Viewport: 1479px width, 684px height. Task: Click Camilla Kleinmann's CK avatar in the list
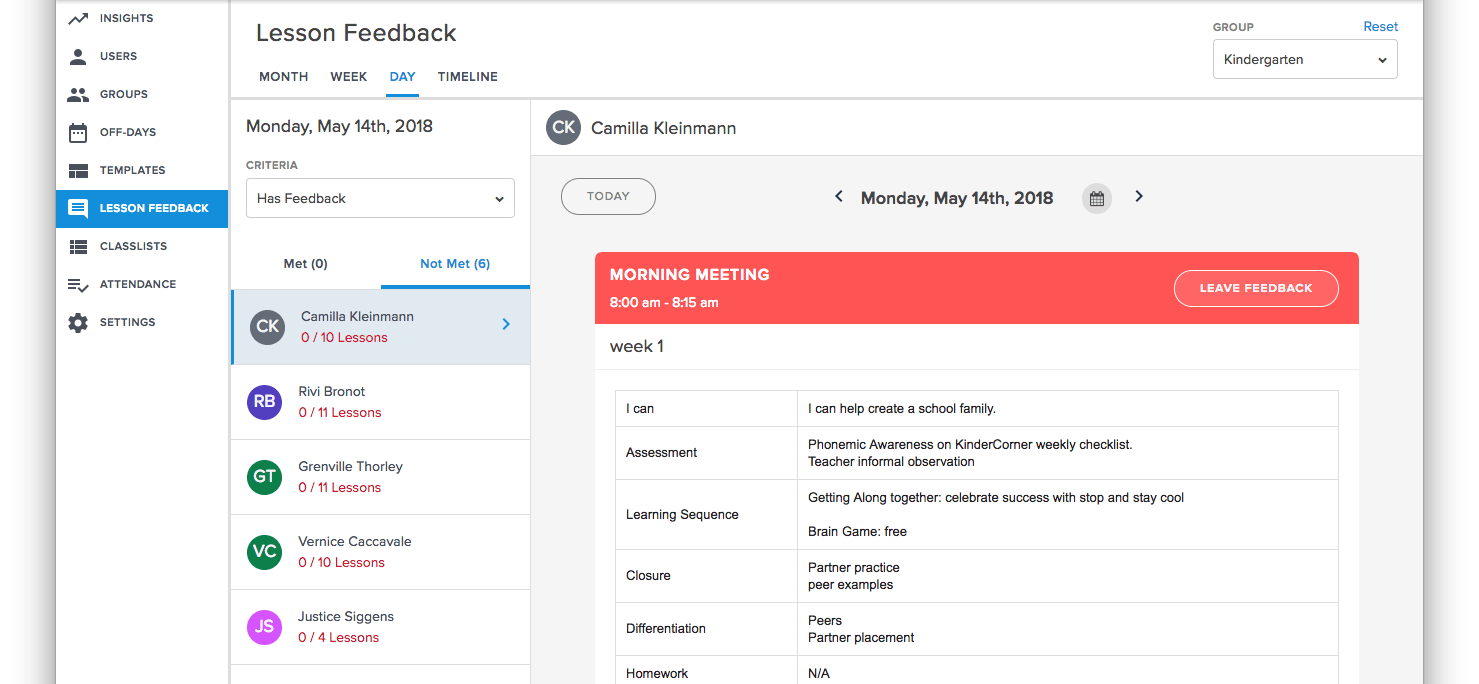click(268, 326)
